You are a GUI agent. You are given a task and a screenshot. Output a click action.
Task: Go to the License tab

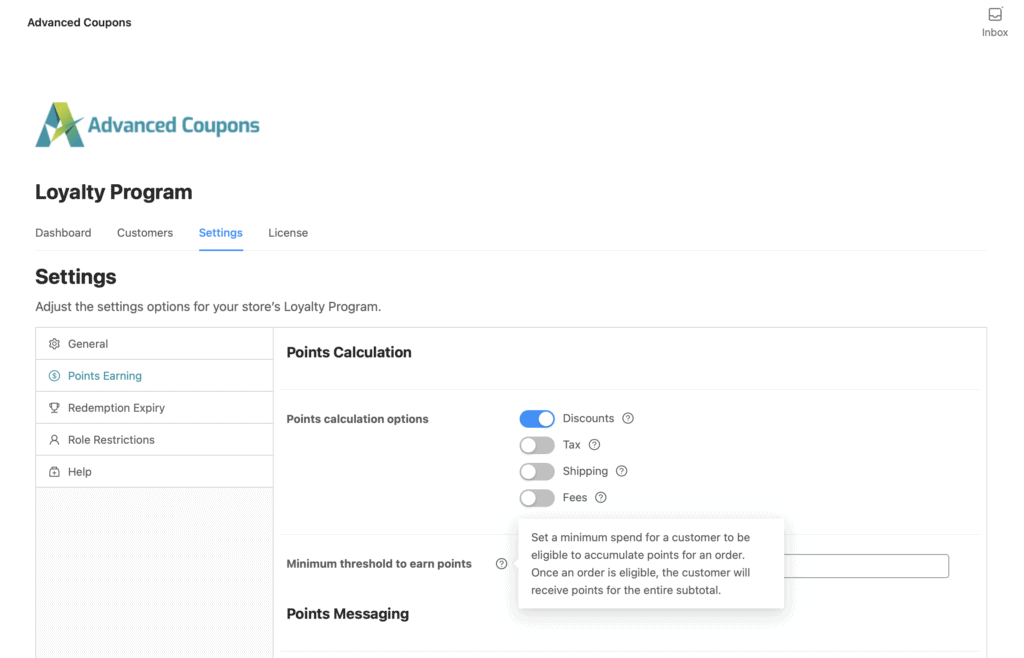click(288, 233)
